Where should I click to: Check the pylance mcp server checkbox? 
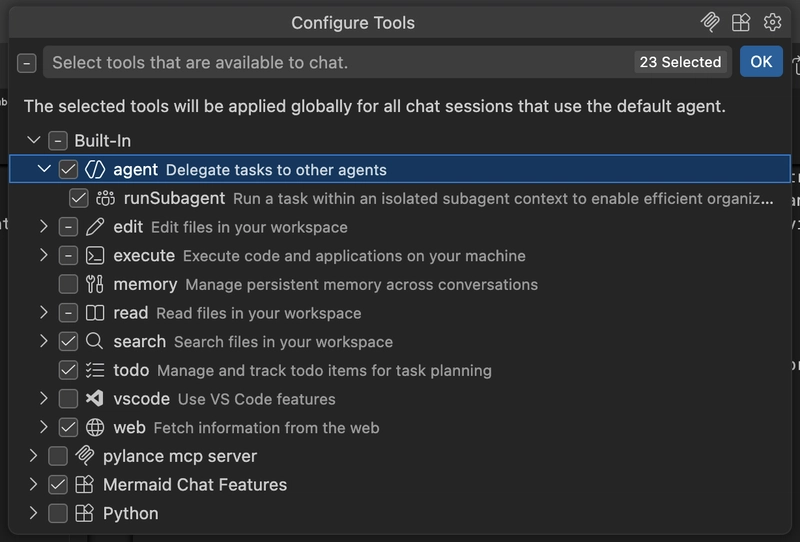pyautogui.click(x=58, y=457)
